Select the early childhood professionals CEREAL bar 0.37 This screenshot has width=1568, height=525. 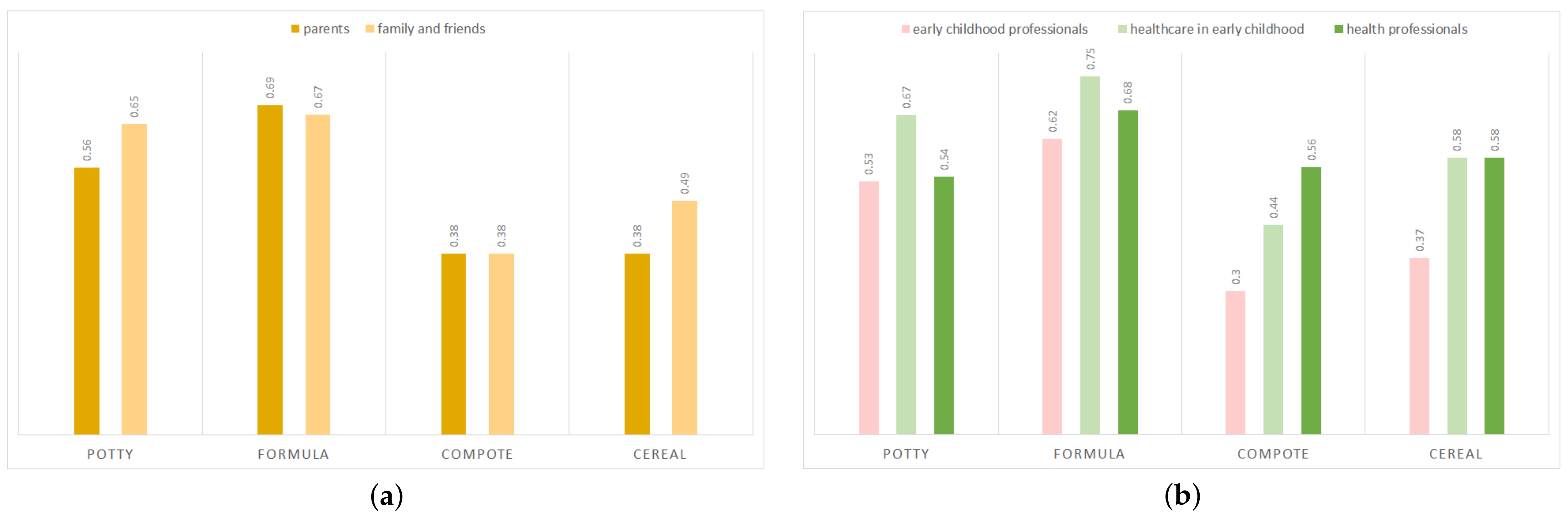pos(1419,345)
